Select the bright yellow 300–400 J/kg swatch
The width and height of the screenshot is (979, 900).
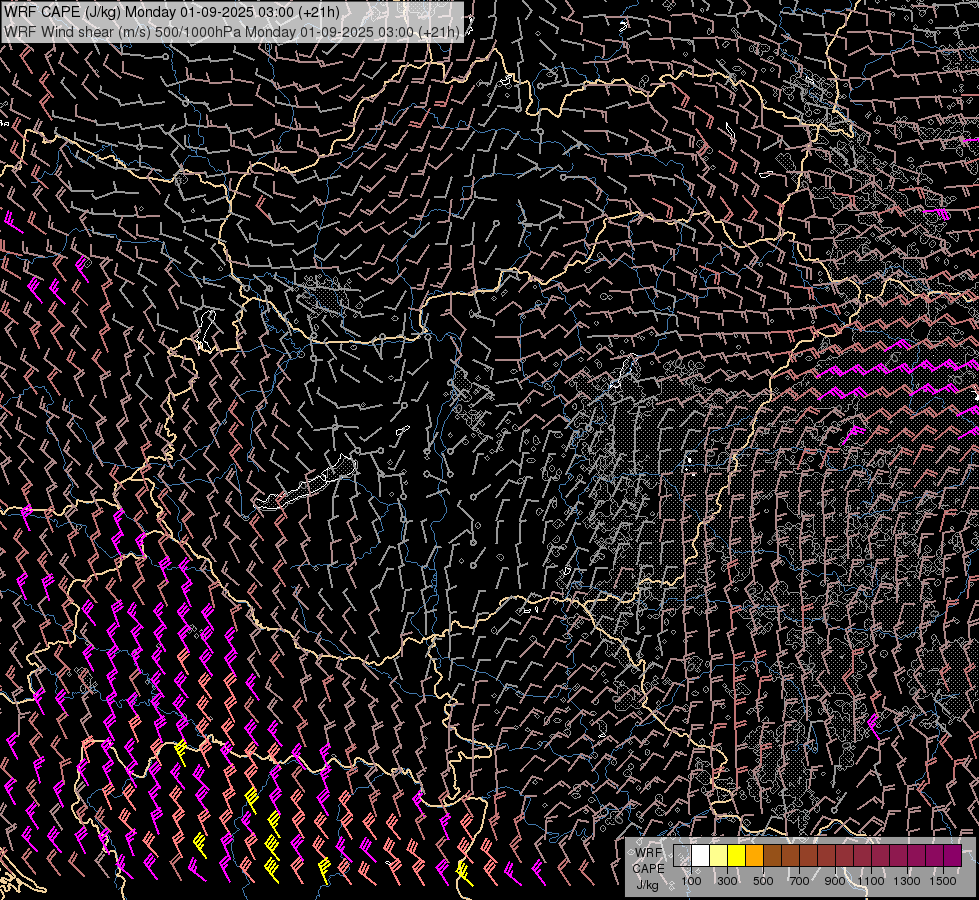point(737,855)
